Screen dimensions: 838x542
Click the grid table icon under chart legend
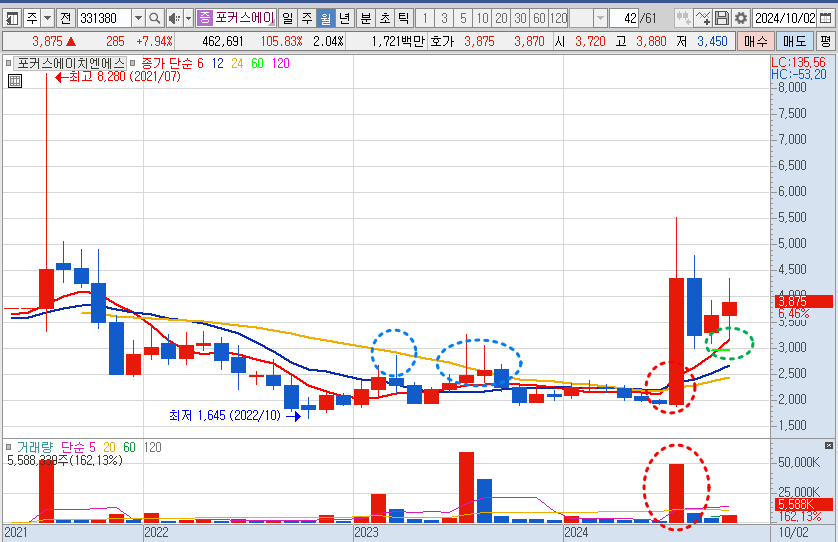(x=15, y=81)
